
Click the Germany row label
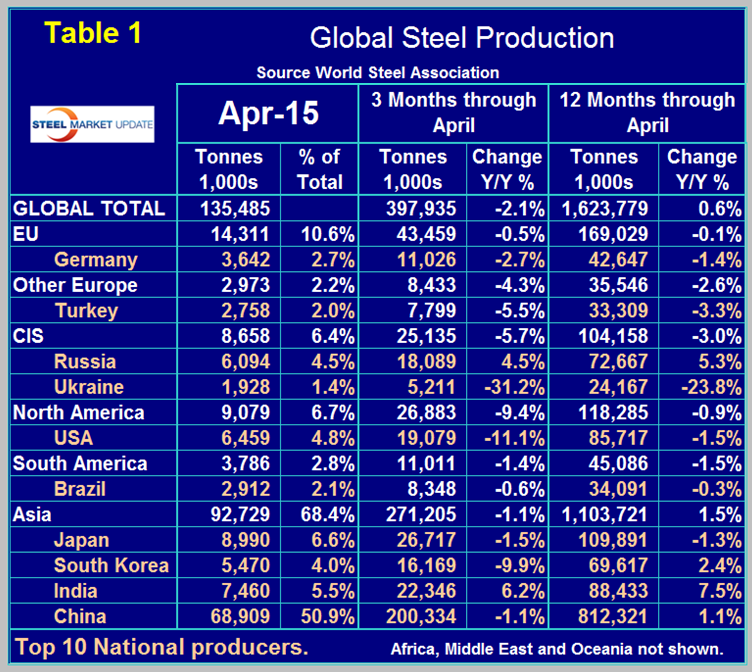pos(95,259)
